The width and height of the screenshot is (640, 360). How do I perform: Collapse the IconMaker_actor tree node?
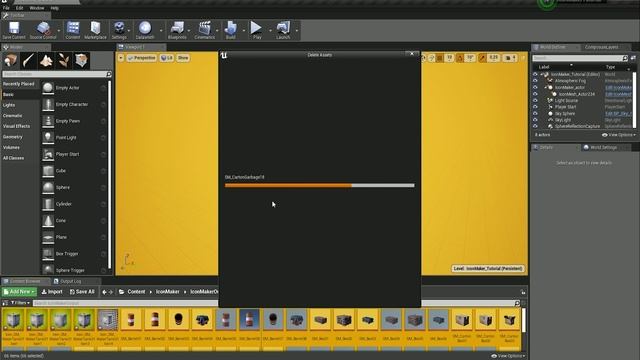546,87
